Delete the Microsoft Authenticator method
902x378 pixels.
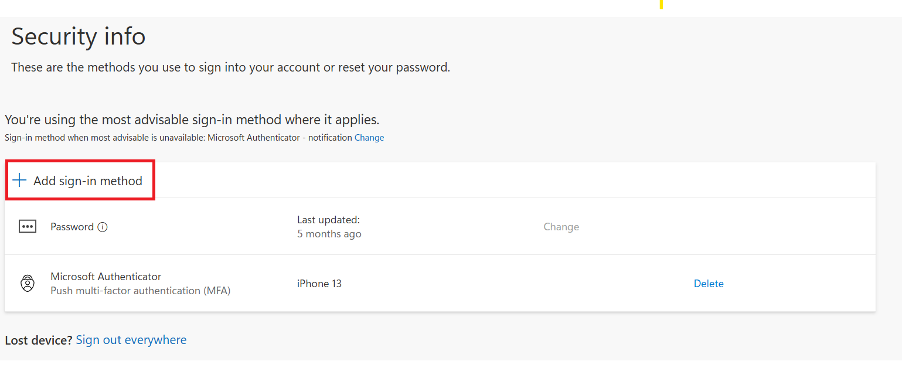click(708, 284)
